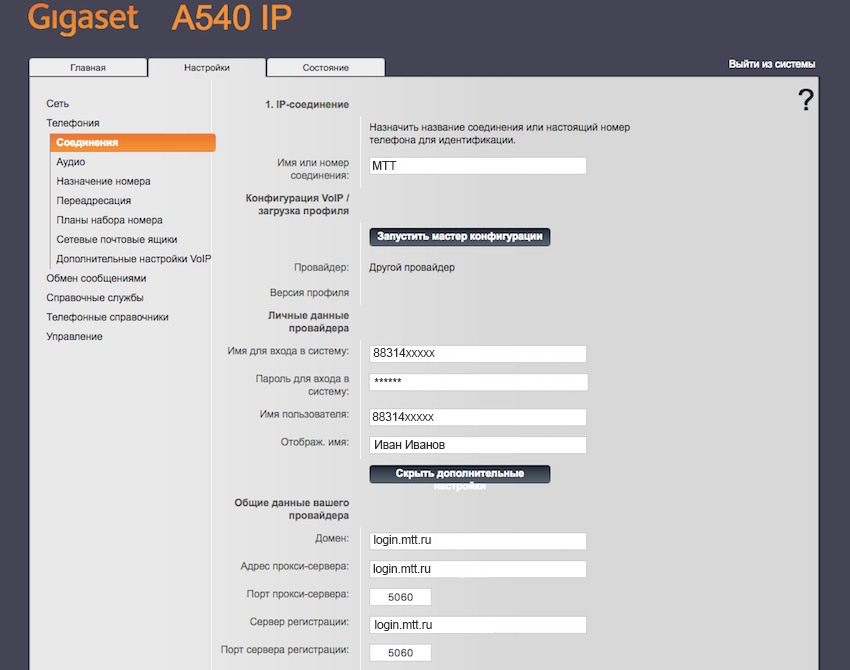Select the Настройки tab
Image resolution: width=850 pixels, height=670 pixels.
point(207,68)
